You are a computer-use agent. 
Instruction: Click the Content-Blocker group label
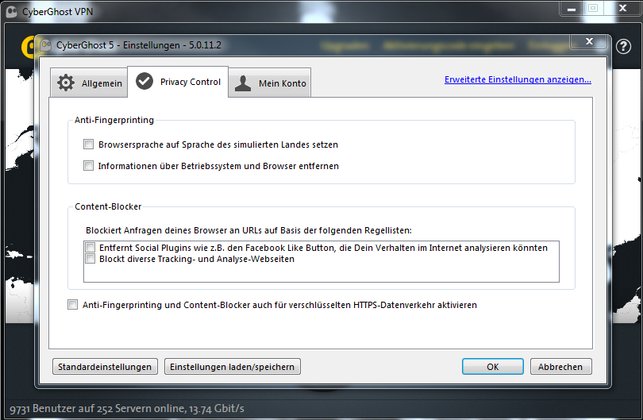(108, 206)
